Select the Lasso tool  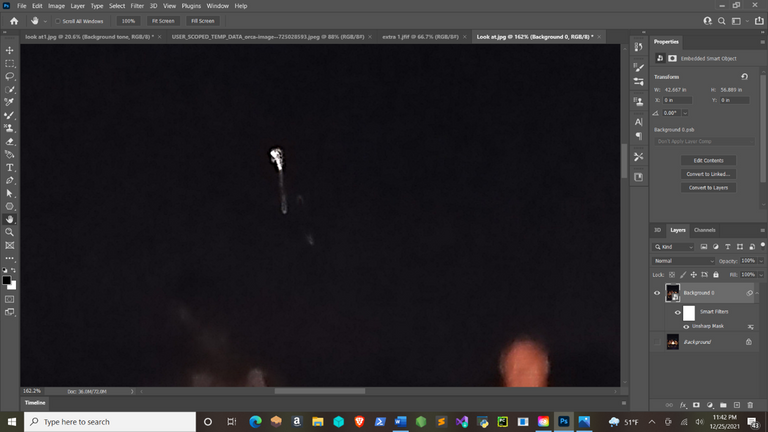pyautogui.click(x=9, y=76)
